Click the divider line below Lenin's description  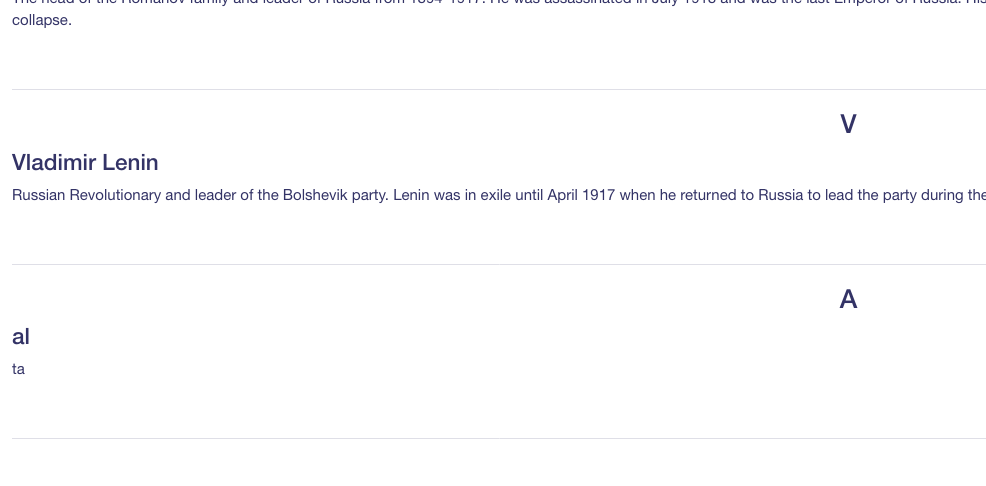tap(499, 265)
